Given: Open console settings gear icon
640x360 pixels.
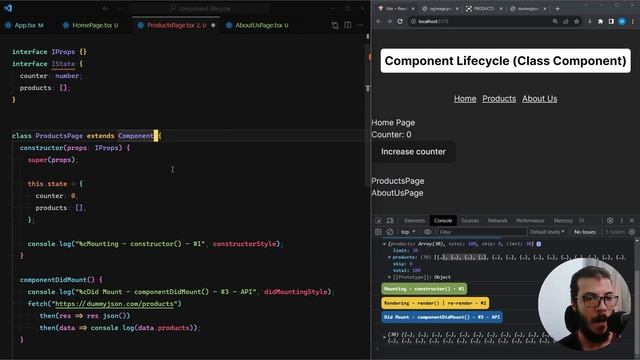Looking at the screenshot, I should pos(632,232).
